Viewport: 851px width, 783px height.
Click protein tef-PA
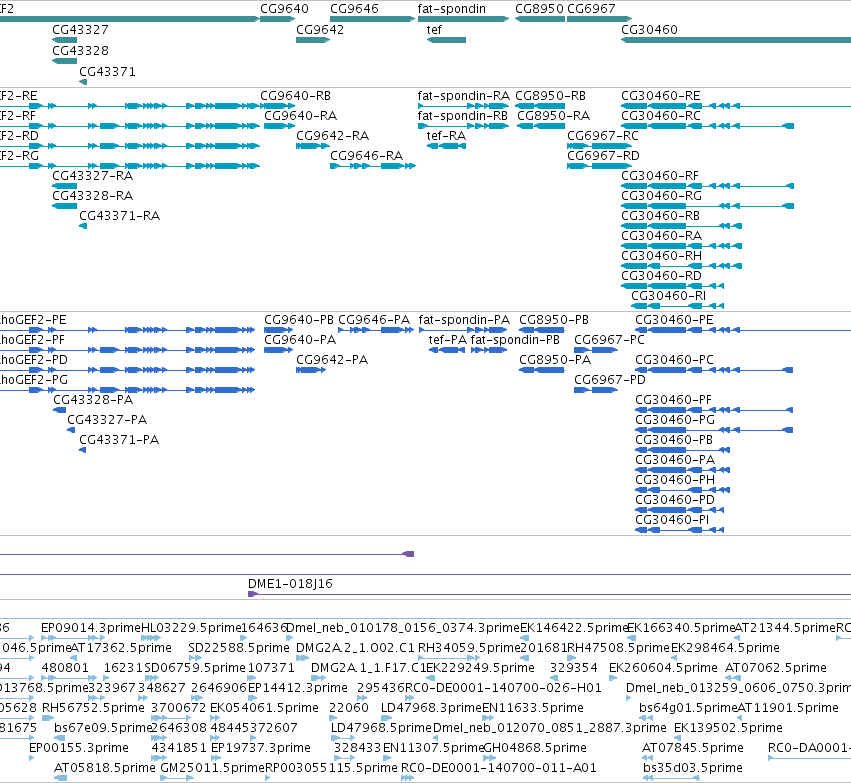(x=448, y=340)
